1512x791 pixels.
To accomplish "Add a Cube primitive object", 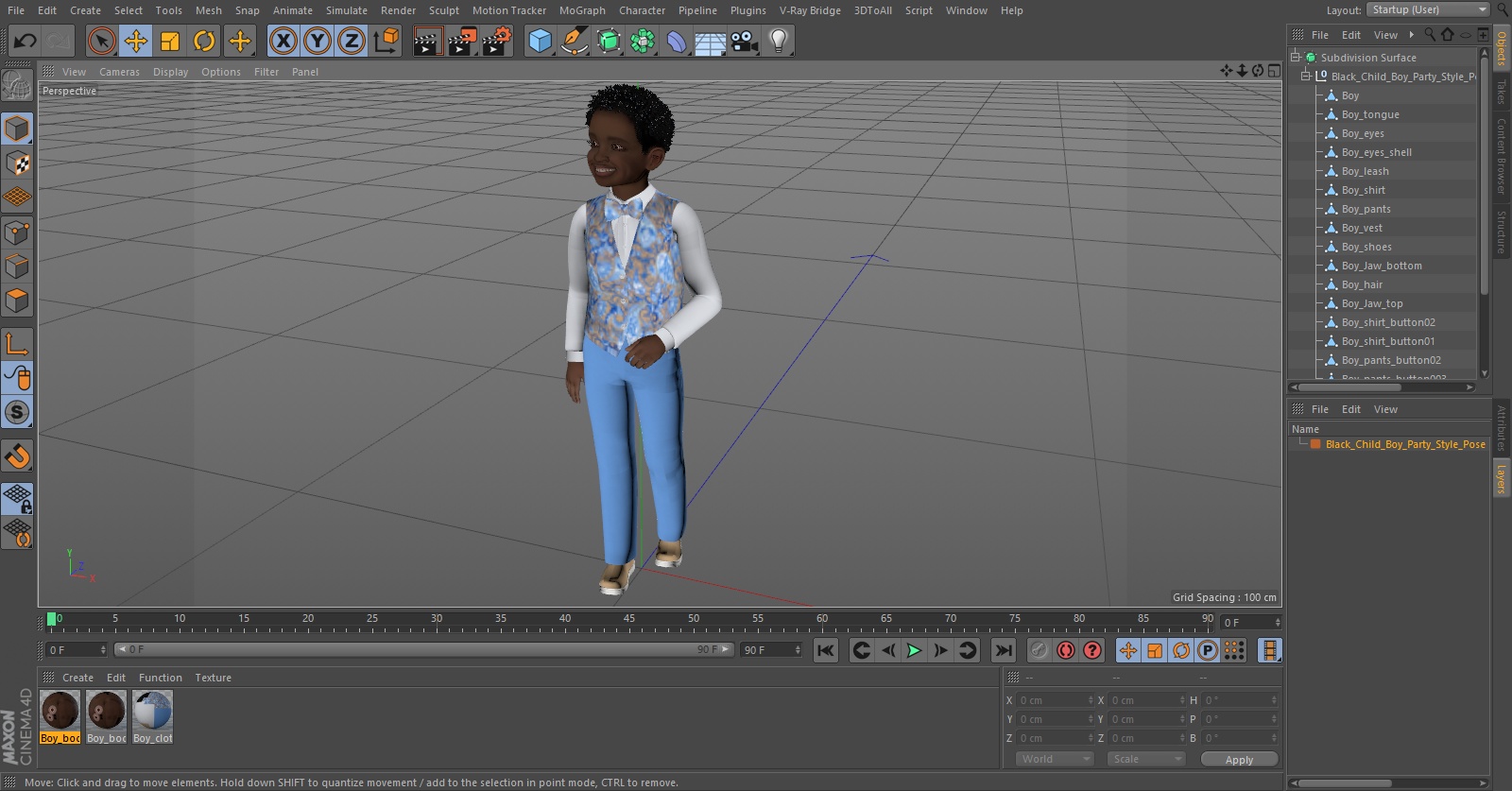I will point(540,41).
